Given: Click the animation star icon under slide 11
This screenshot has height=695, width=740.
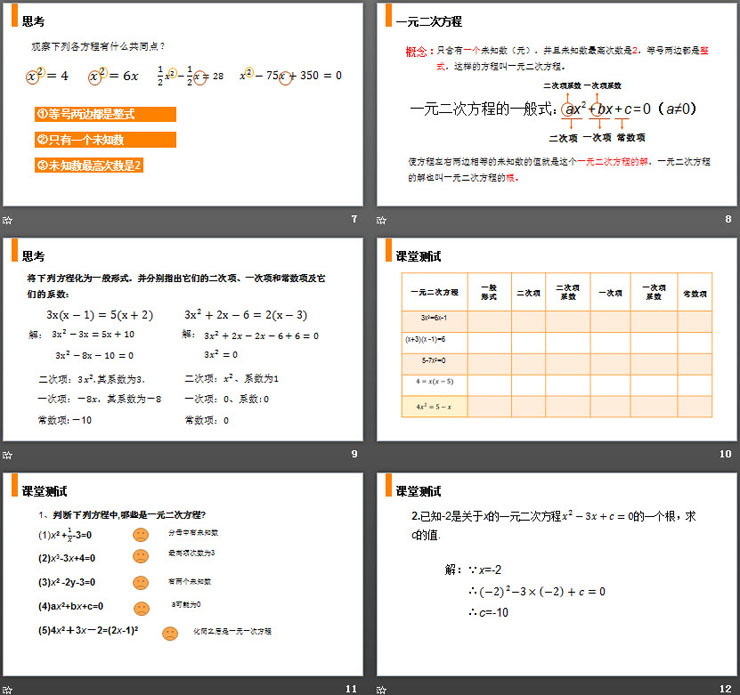Looking at the screenshot, I should (x=7, y=690).
